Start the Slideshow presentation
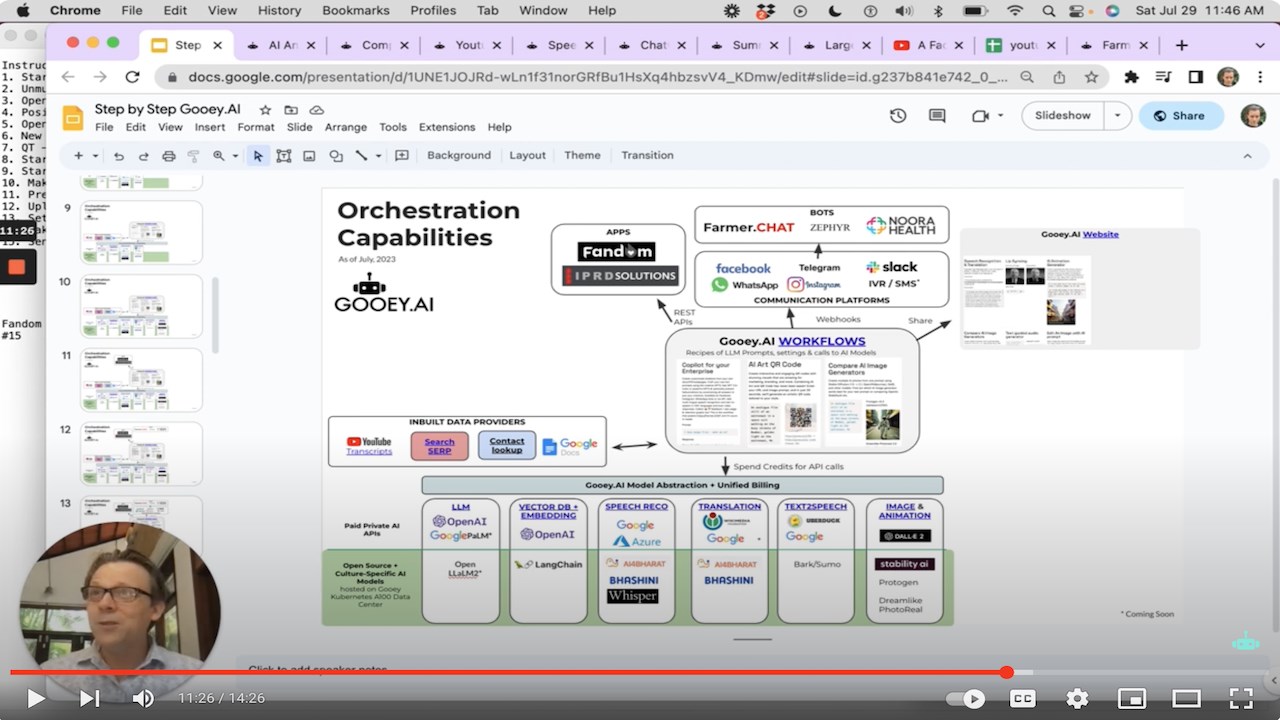Image resolution: width=1280 pixels, height=720 pixels. point(1062,116)
